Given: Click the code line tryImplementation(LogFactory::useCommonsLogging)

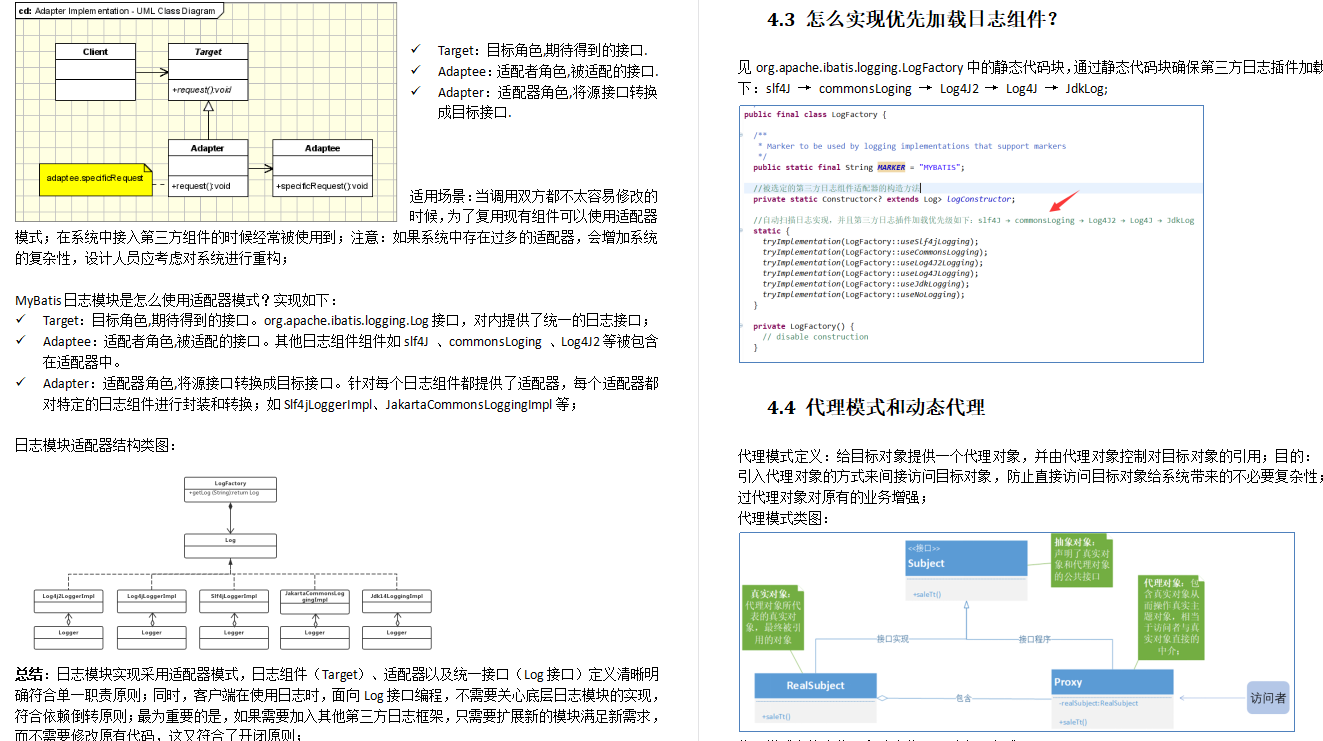Looking at the screenshot, I should tap(874, 252).
